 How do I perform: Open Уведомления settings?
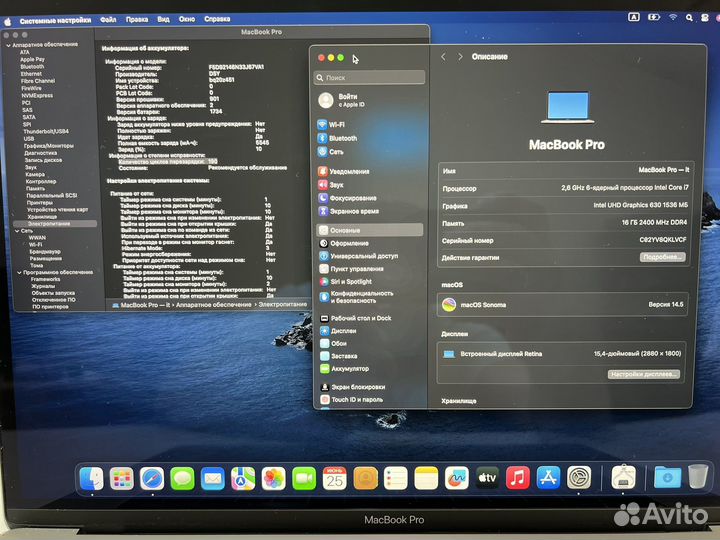coord(343,171)
